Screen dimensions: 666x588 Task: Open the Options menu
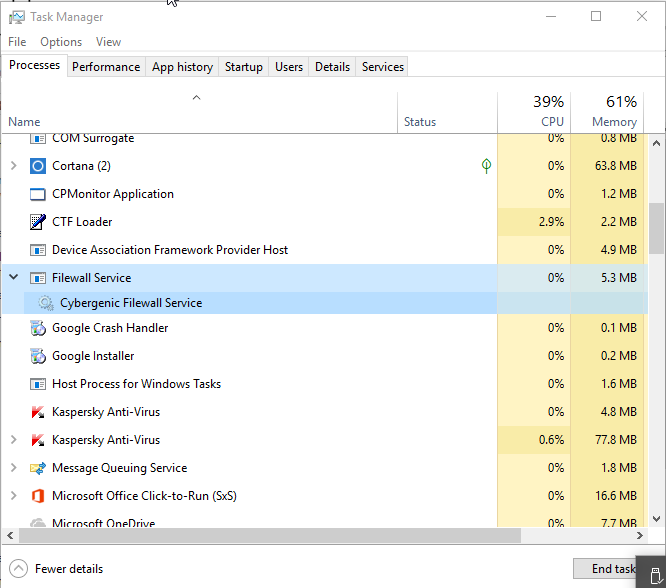click(61, 42)
